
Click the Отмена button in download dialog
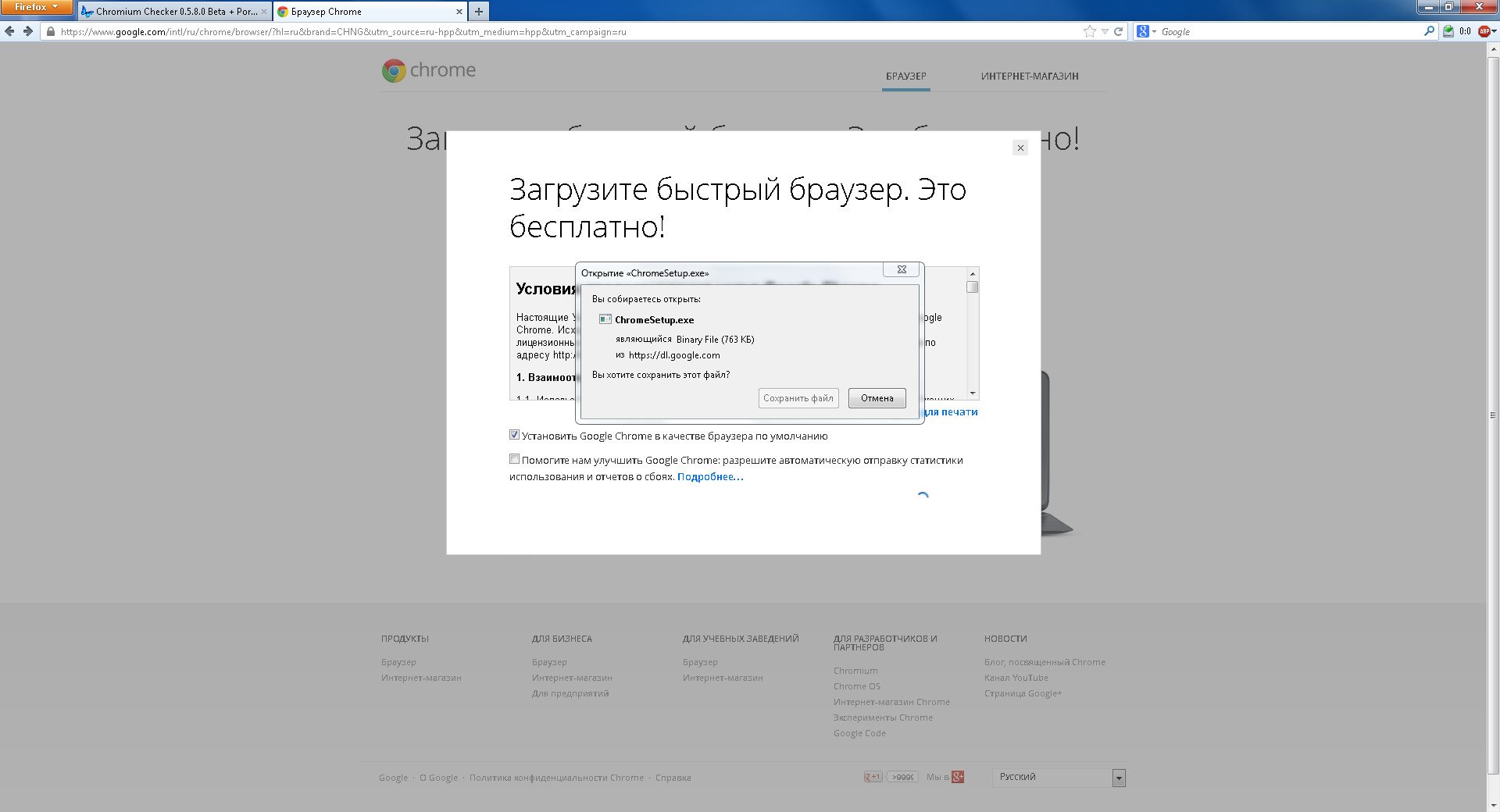[x=877, y=398]
